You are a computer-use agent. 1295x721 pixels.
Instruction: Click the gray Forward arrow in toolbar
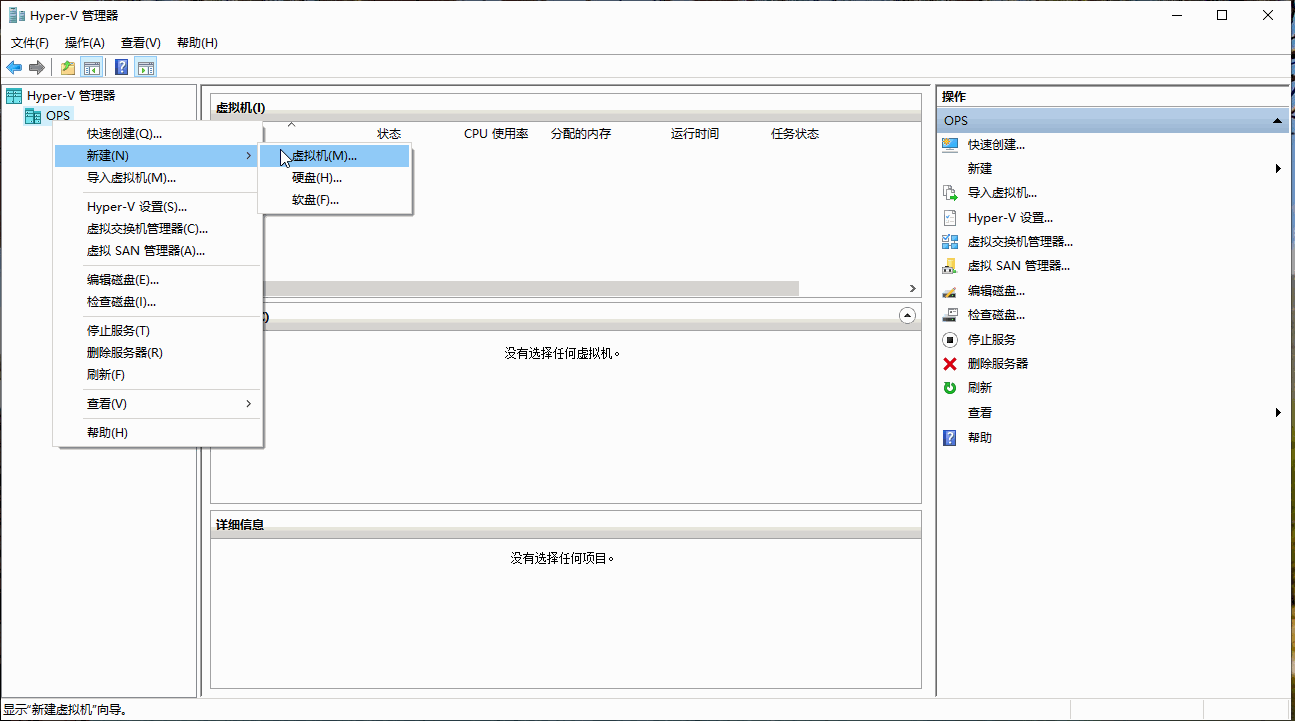coord(37,67)
